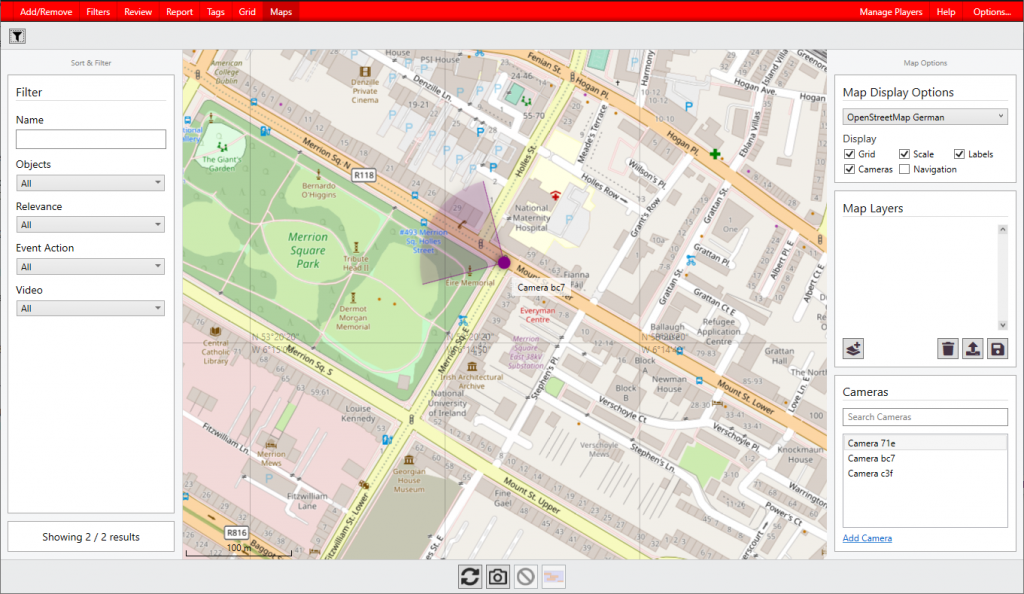The width and height of the screenshot is (1024, 594).
Task: Add a map layer with the layers plus icon
Action: 854,349
